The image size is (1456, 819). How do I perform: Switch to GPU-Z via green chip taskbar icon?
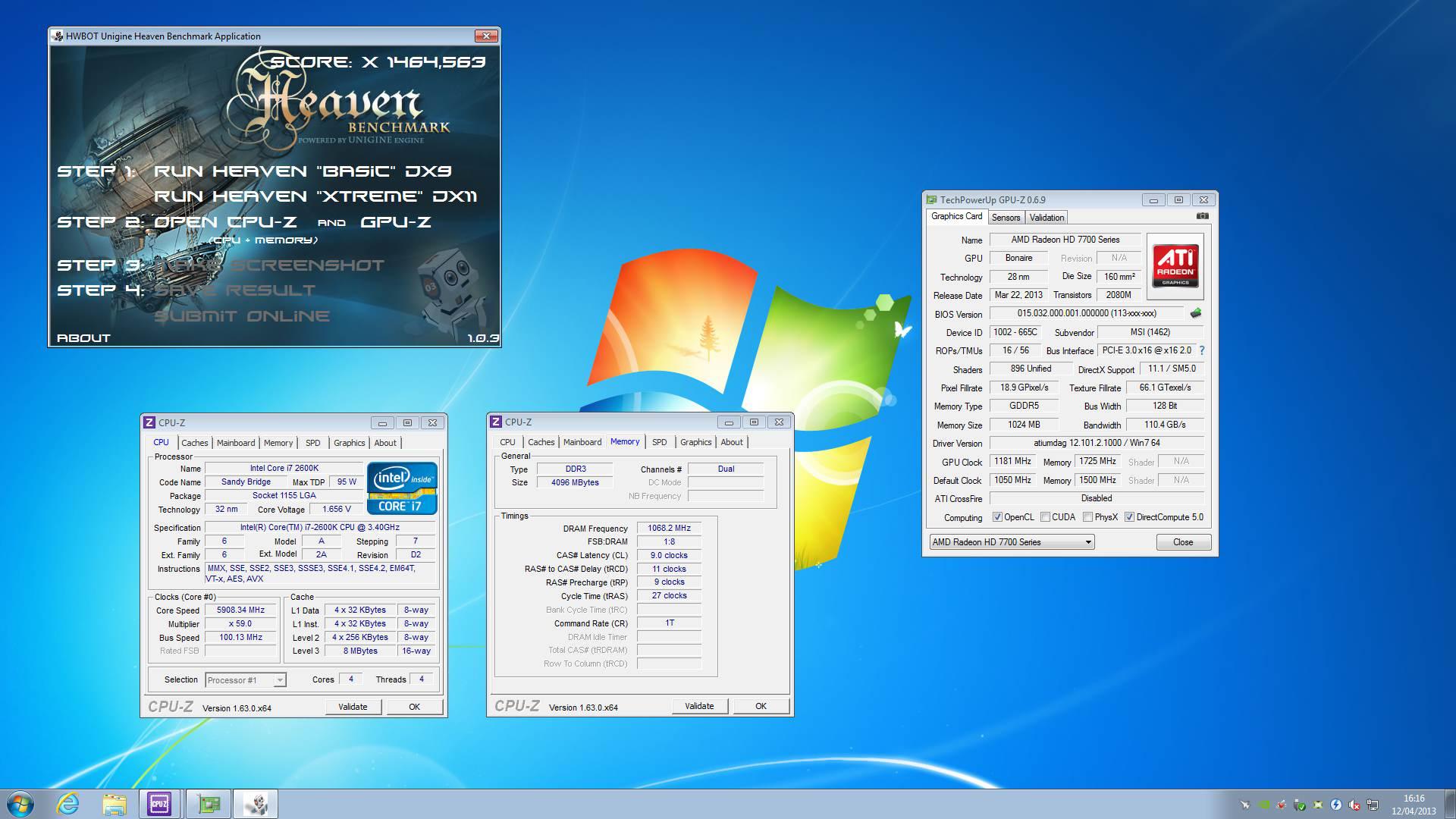coord(208,804)
